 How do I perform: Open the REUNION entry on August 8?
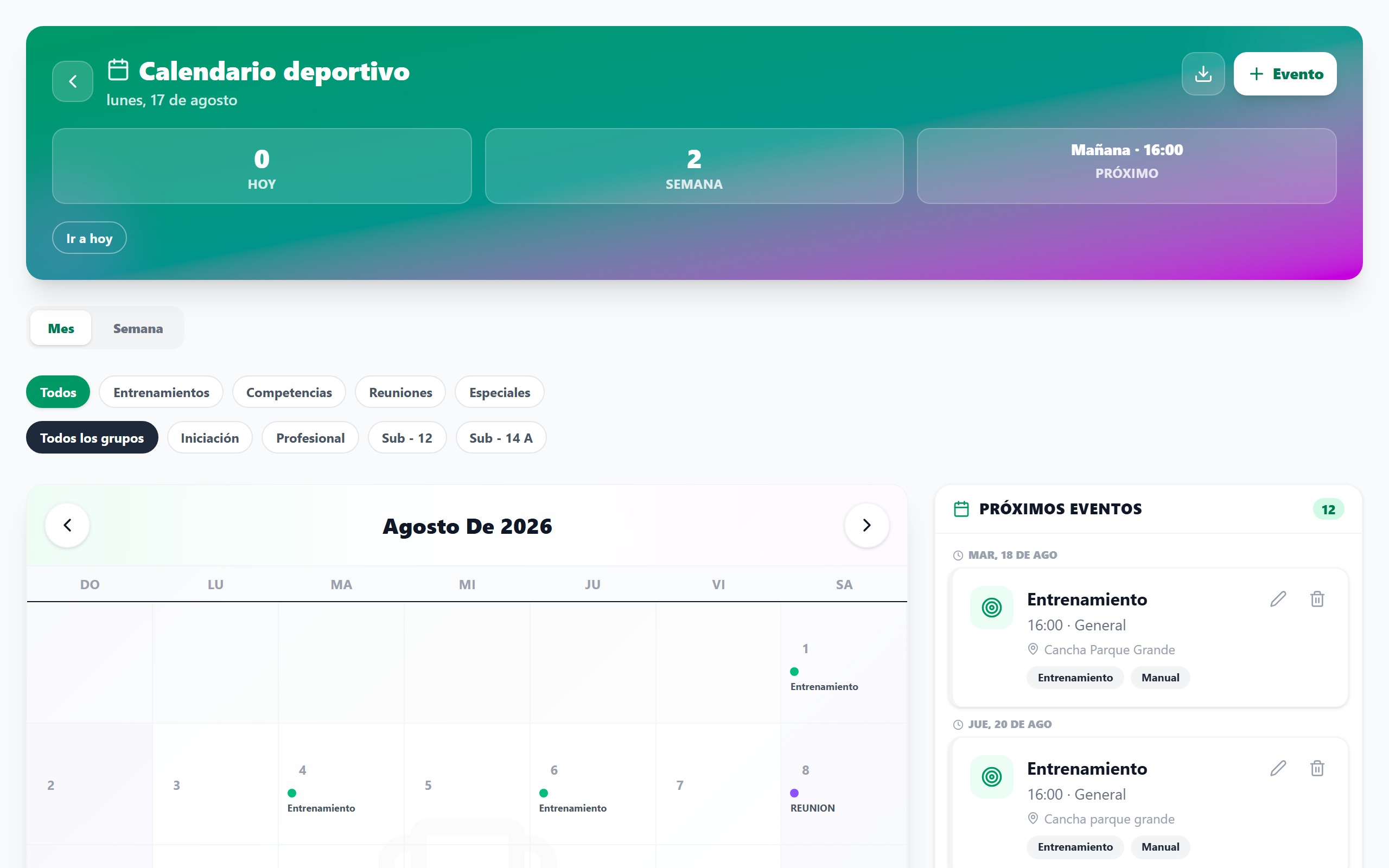(813, 808)
